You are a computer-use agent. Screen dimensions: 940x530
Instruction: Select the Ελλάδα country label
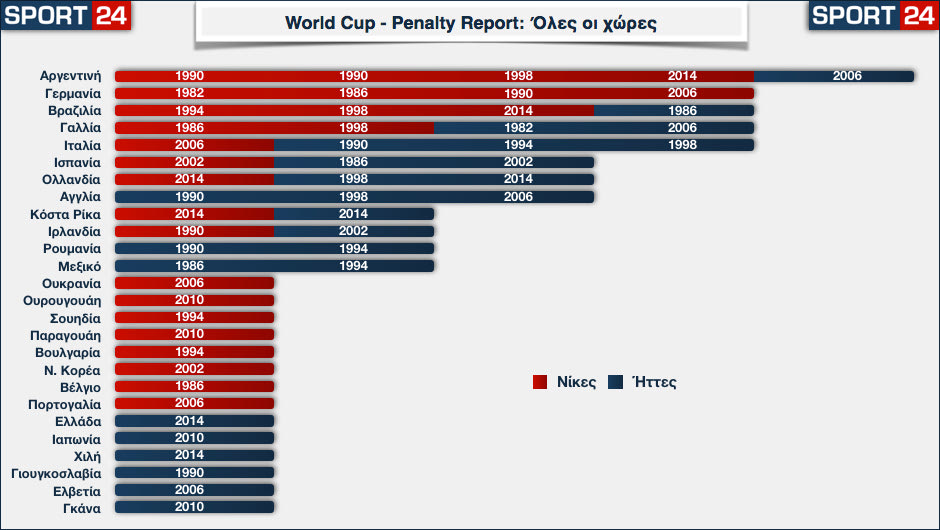pyautogui.click(x=78, y=421)
